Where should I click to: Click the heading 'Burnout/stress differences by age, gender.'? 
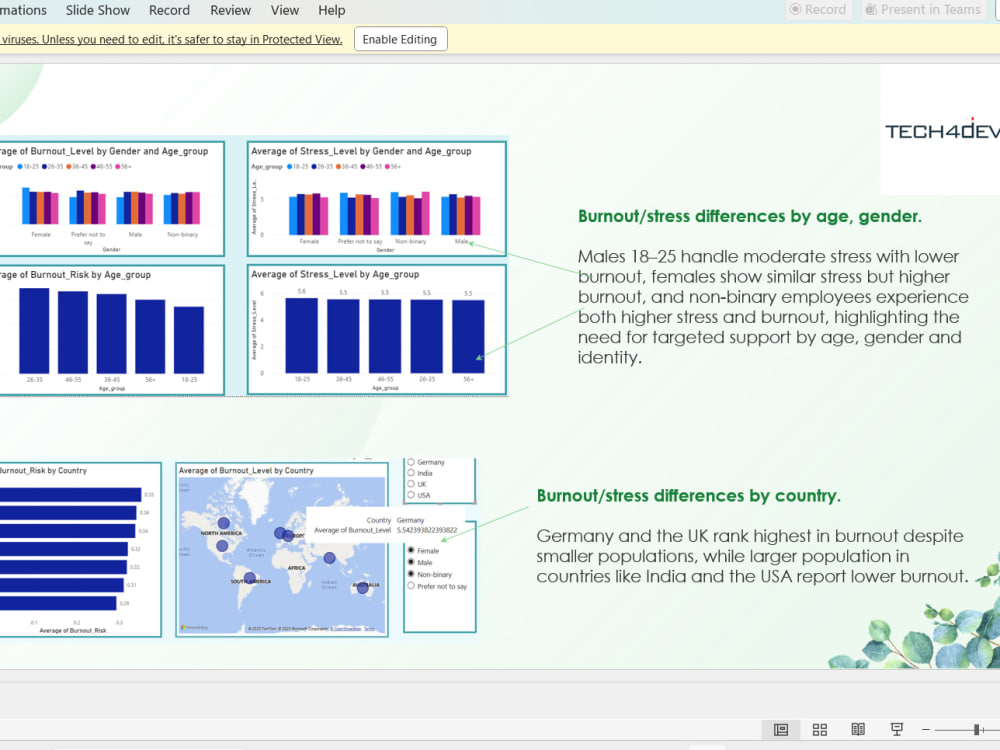tap(750, 216)
